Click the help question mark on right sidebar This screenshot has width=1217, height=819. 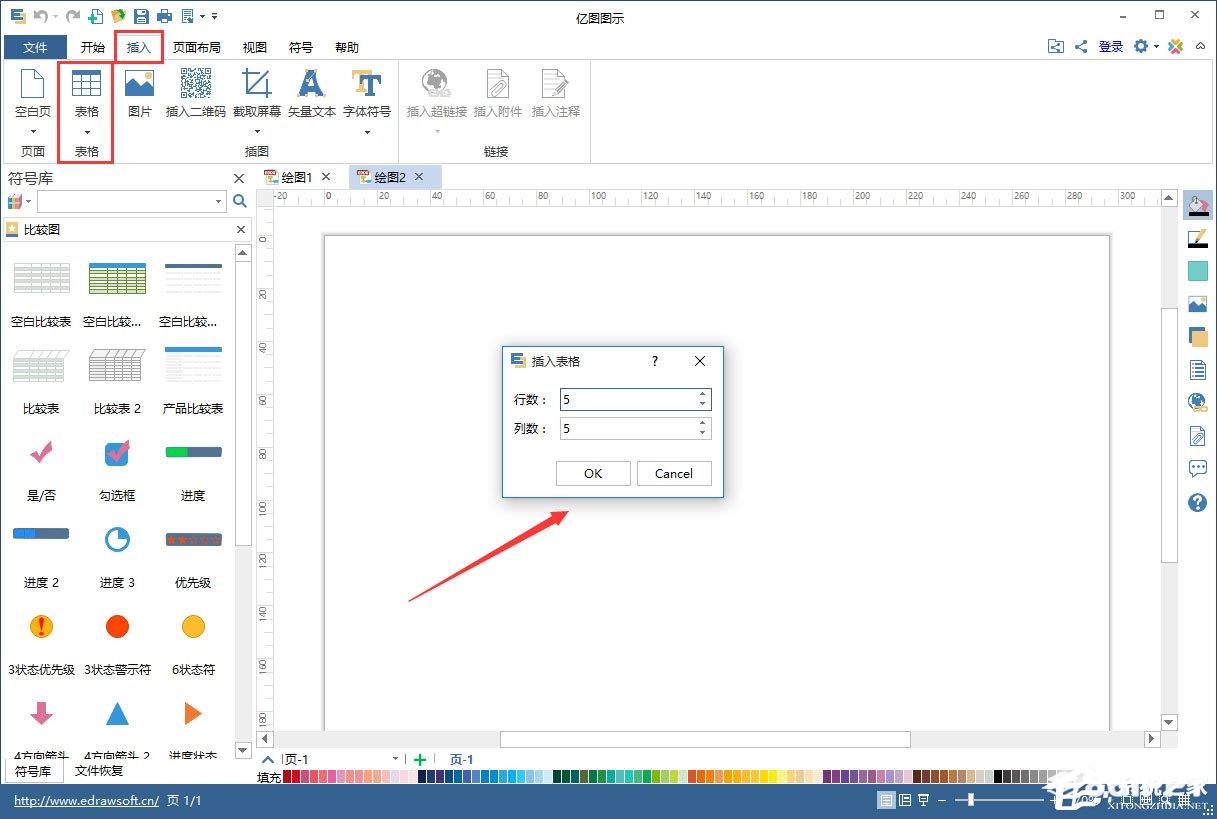pos(1197,502)
